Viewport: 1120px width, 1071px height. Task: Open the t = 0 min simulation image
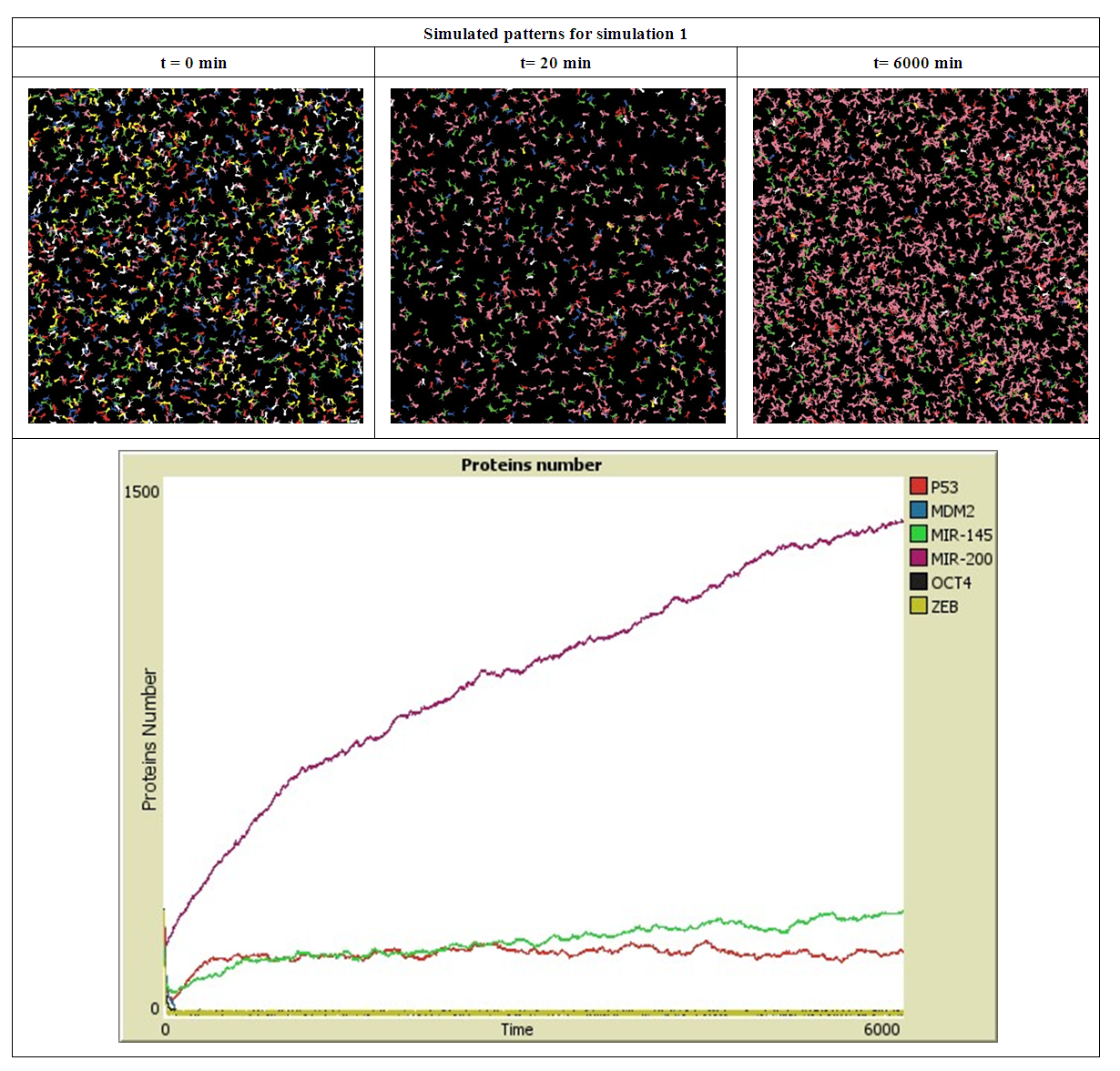195,256
